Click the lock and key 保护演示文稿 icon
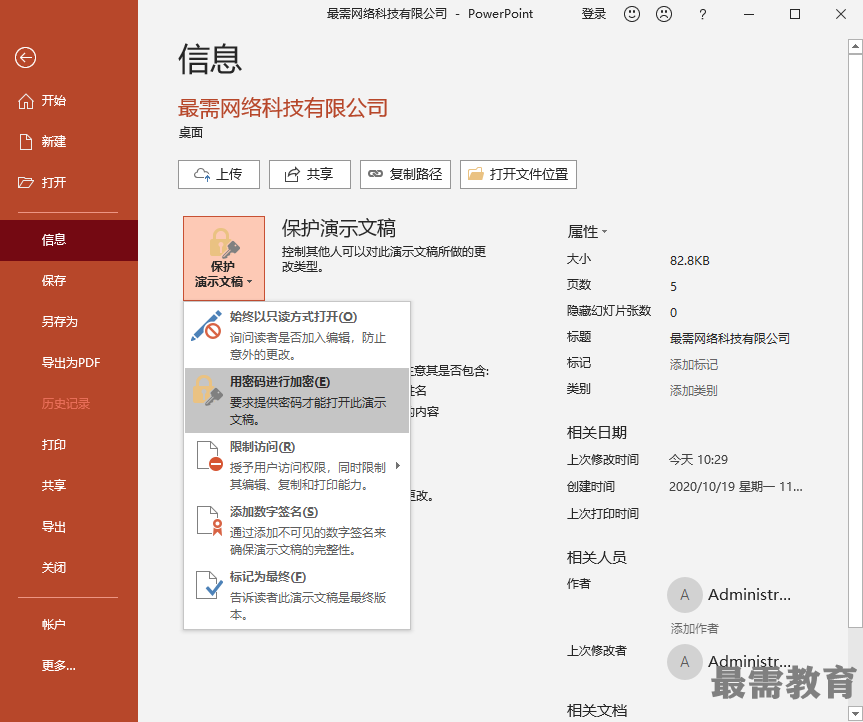The width and height of the screenshot is (863, 722). pos(224,243)
